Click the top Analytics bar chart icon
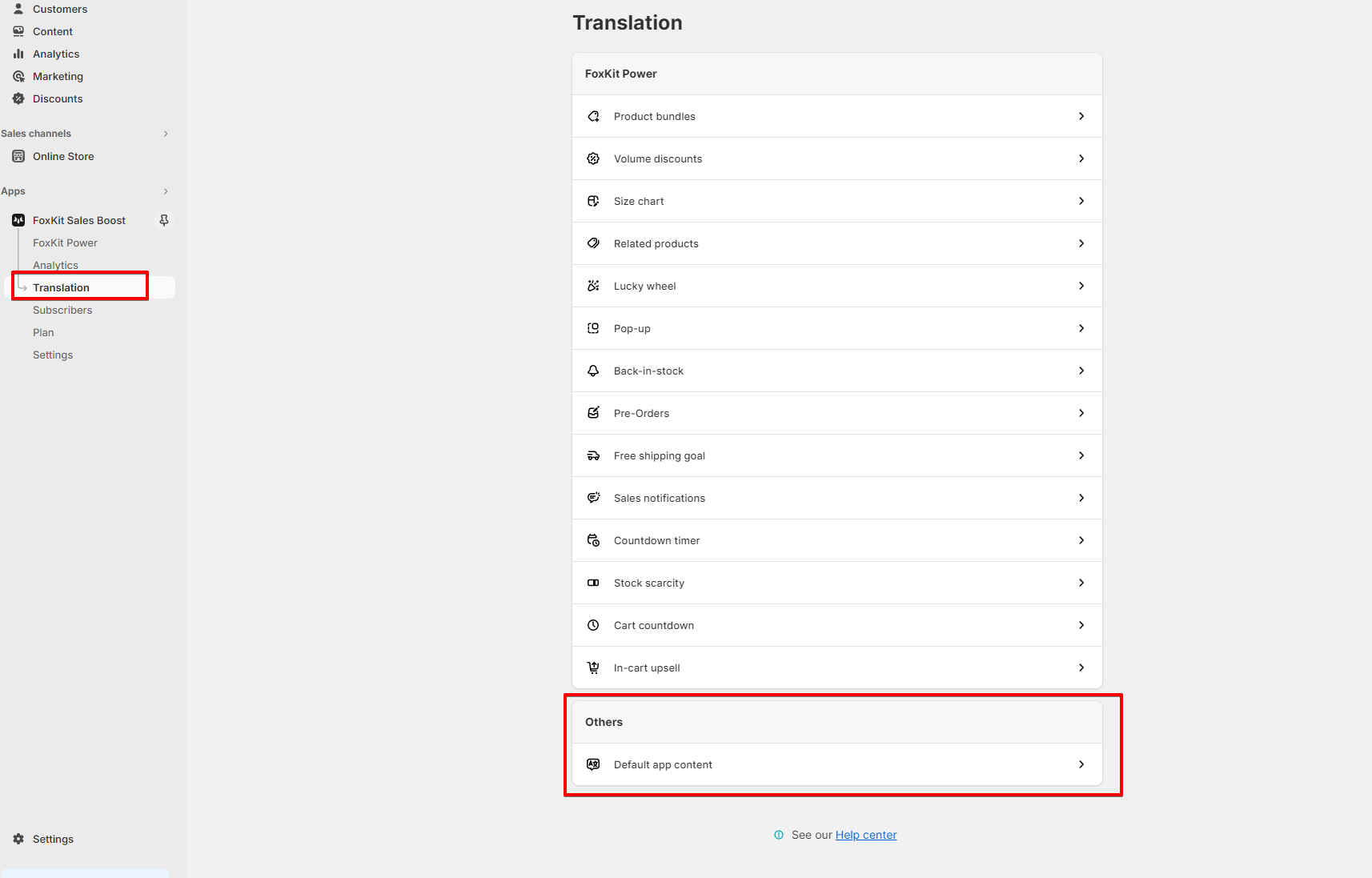Viewport: 1372px width, 878px height. [18, 54]
